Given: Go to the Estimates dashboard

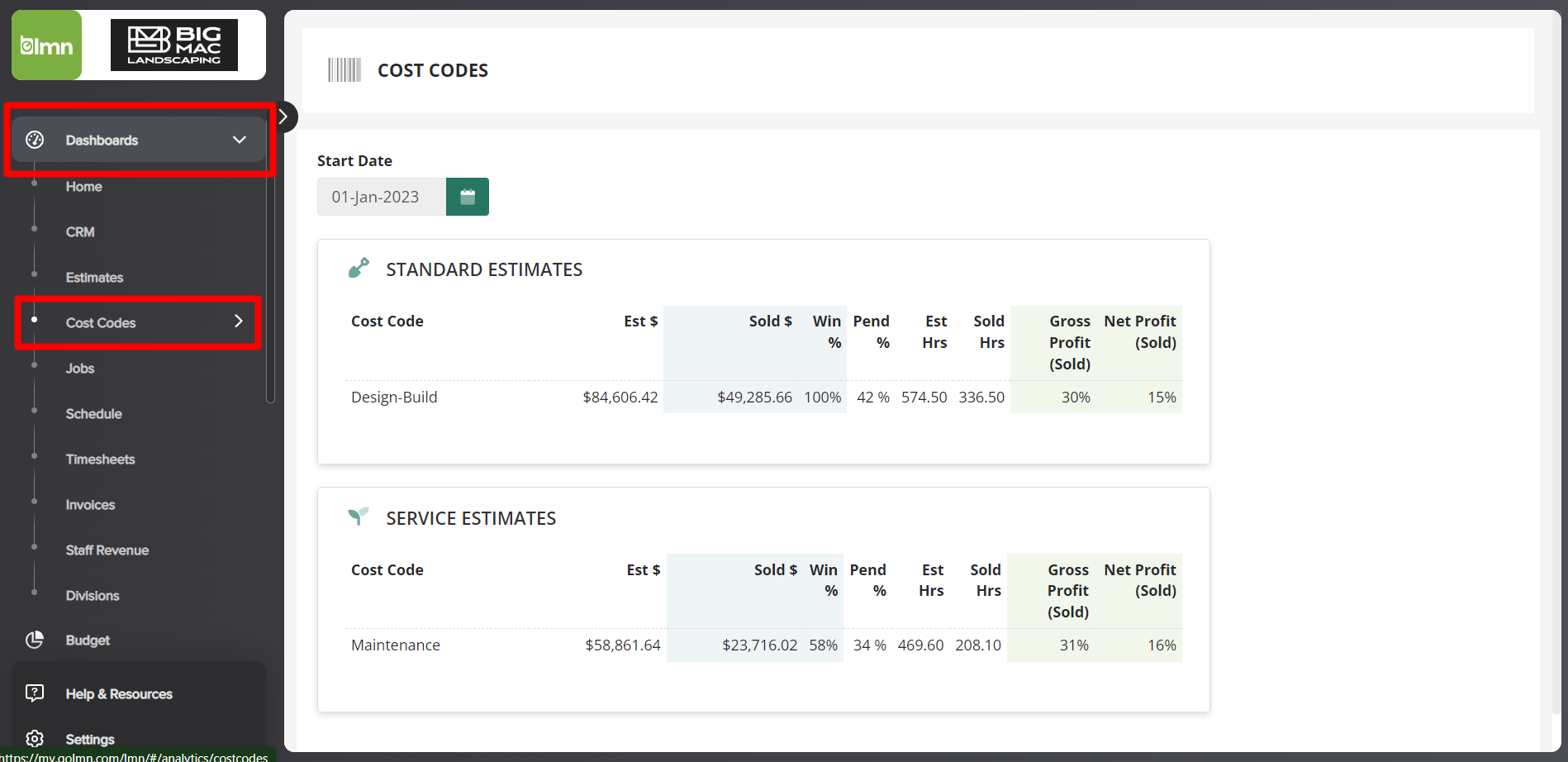Looking at the screenshot, I should click(94, 278).
